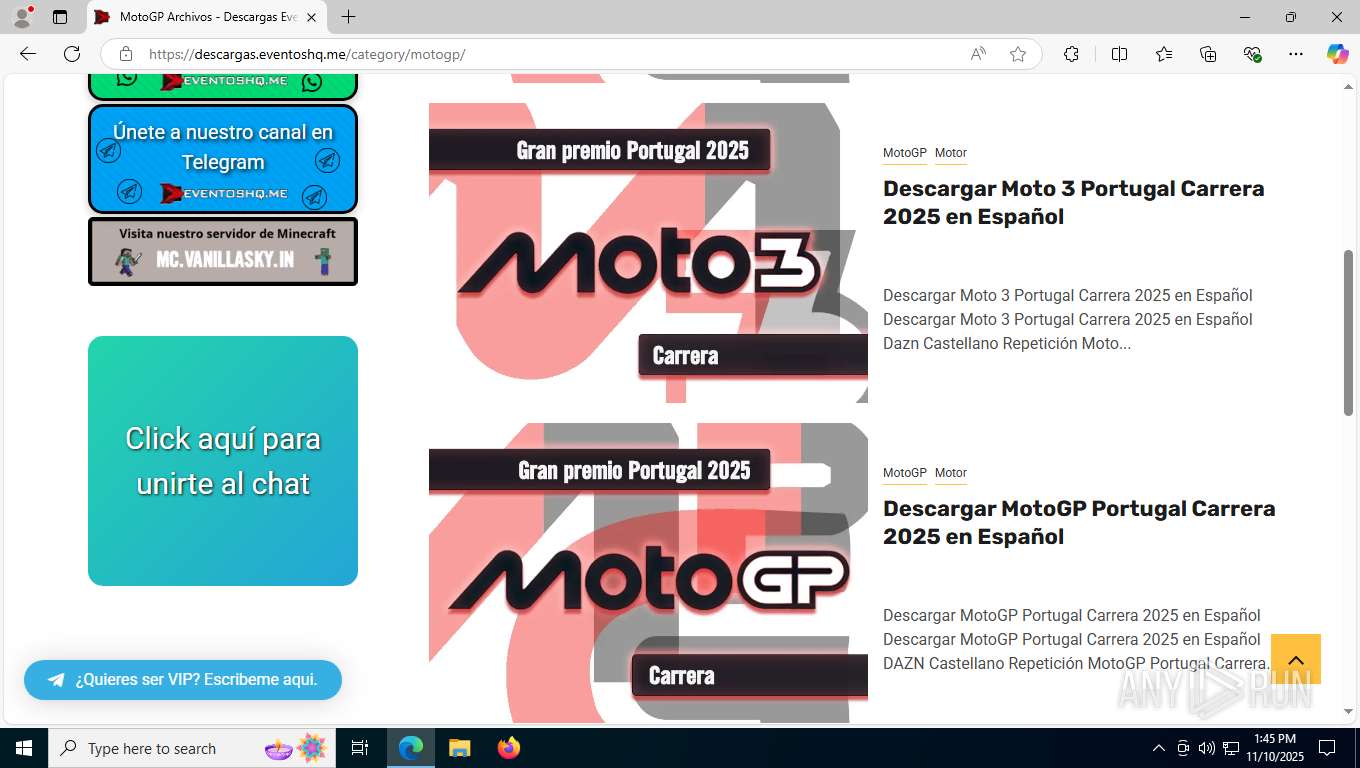Open the notification center icon

(1327, 748)
